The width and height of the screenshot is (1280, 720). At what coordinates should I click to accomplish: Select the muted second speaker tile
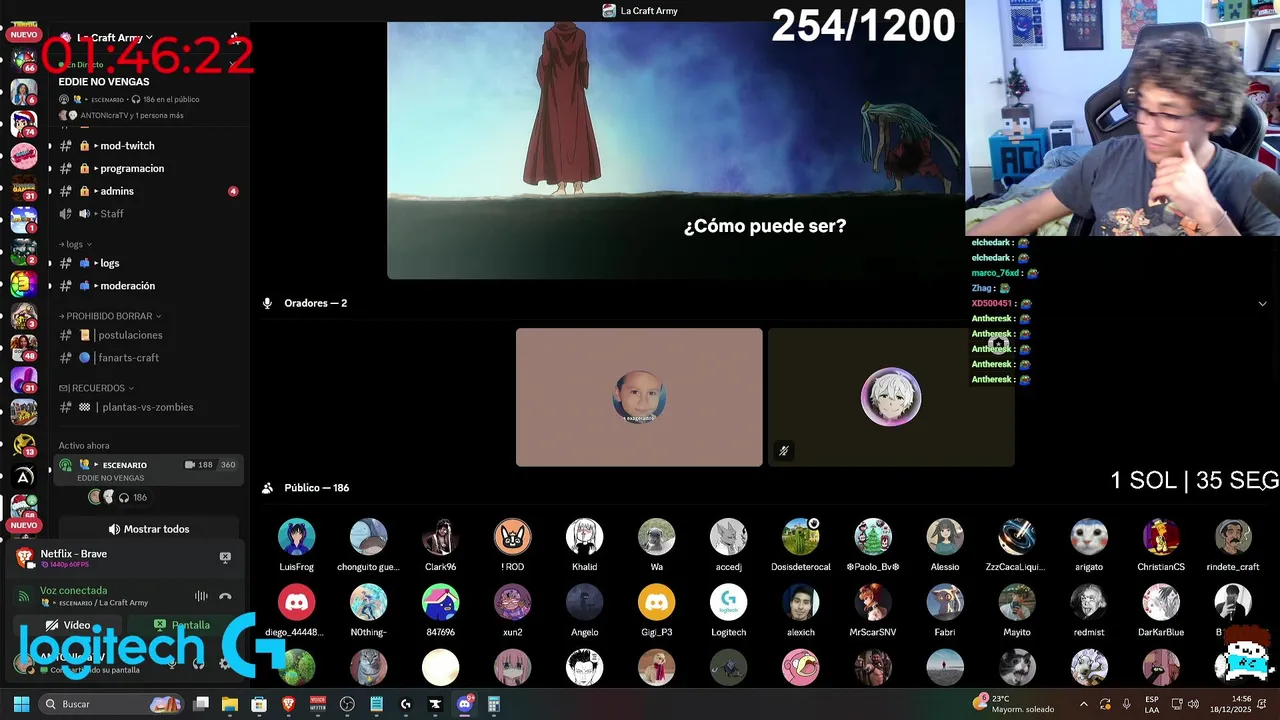pyautogui.click(x=891, y=397)
